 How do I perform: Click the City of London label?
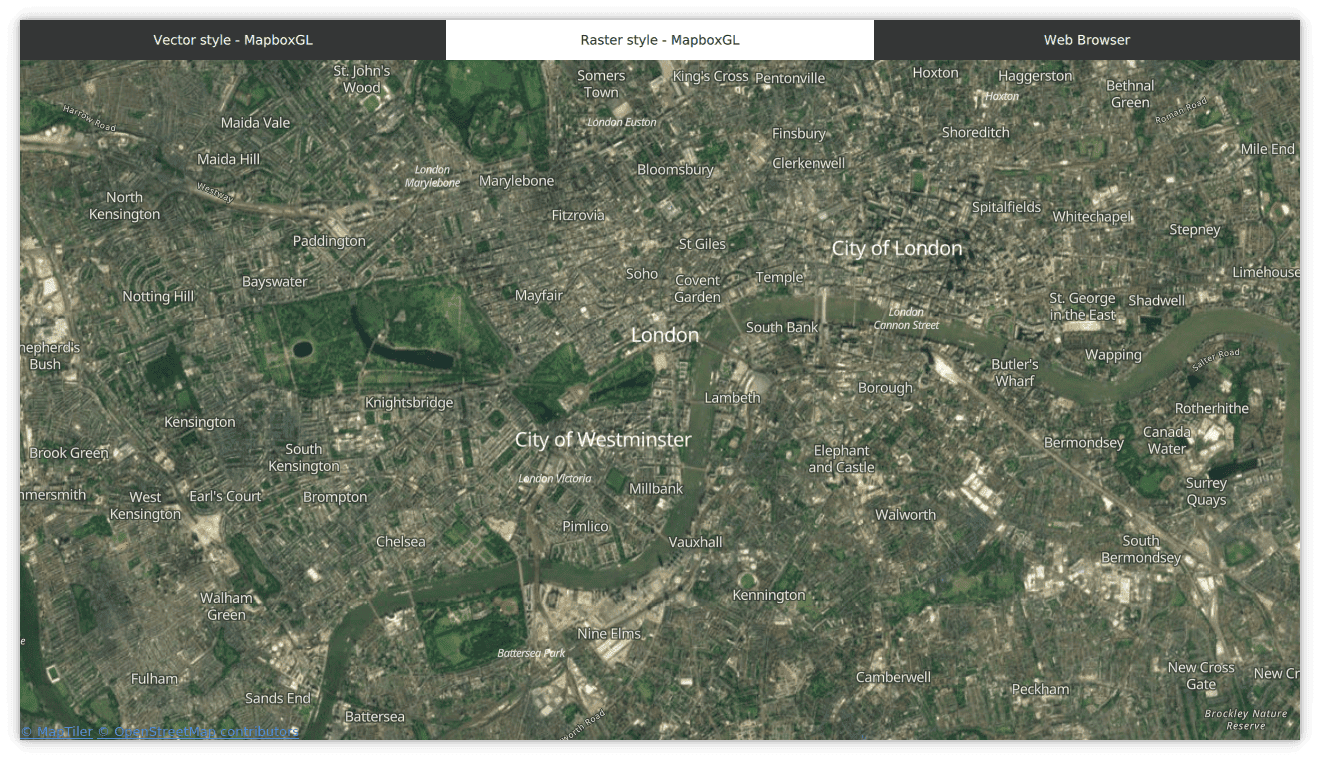pos(897,248)
